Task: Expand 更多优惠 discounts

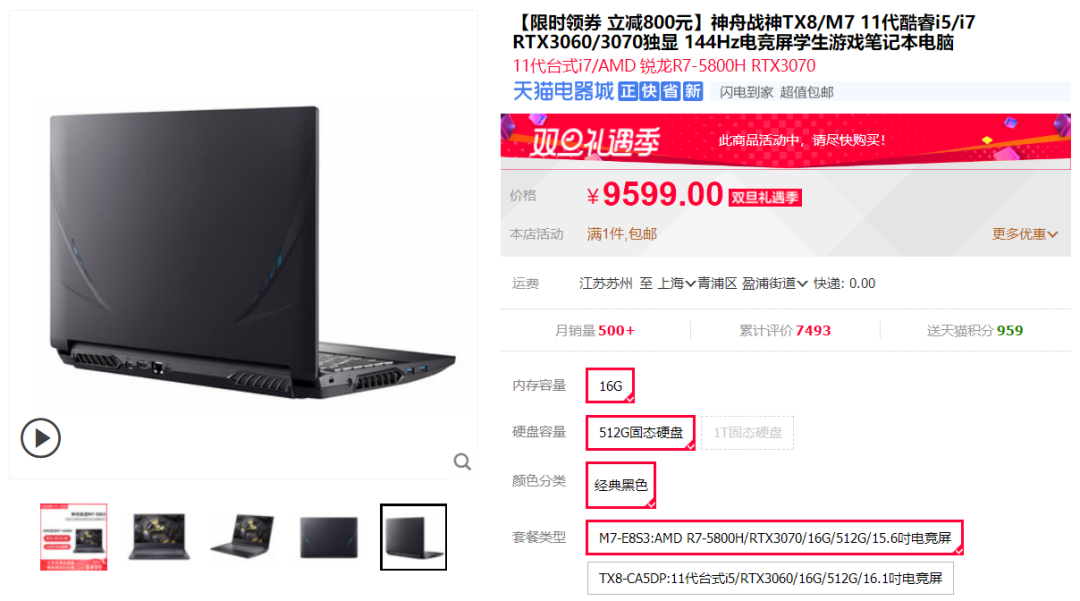Action: point(1024,234)
